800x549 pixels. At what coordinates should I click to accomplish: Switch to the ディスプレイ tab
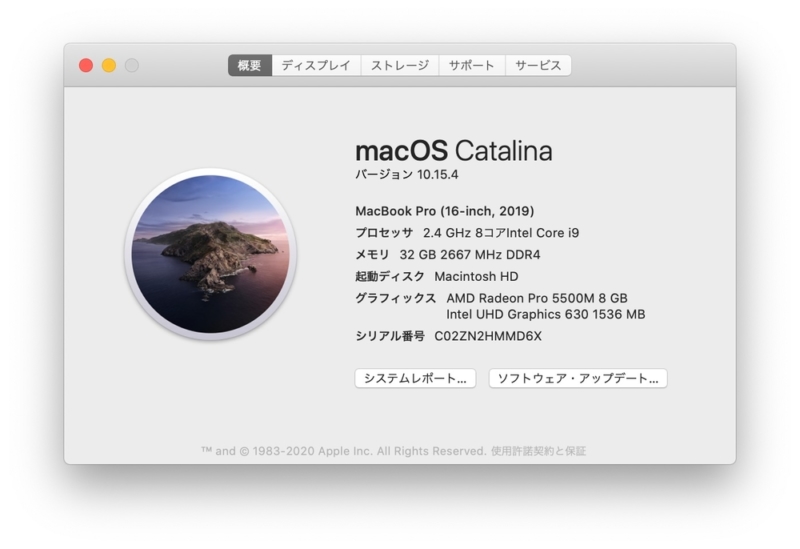point(316,65)
